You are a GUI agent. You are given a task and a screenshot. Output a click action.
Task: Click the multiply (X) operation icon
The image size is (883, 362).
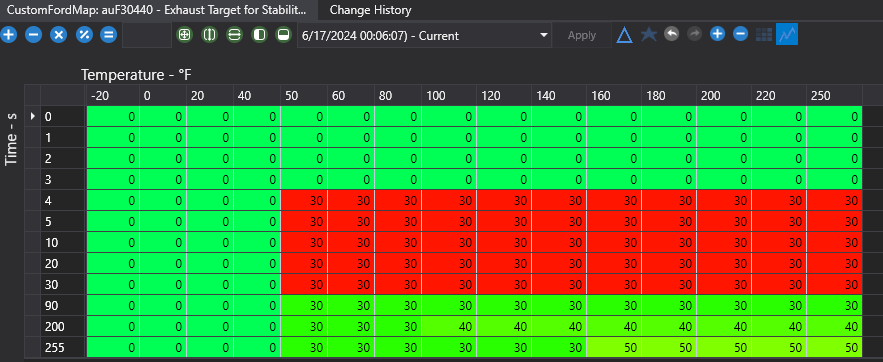pos(59,35)
